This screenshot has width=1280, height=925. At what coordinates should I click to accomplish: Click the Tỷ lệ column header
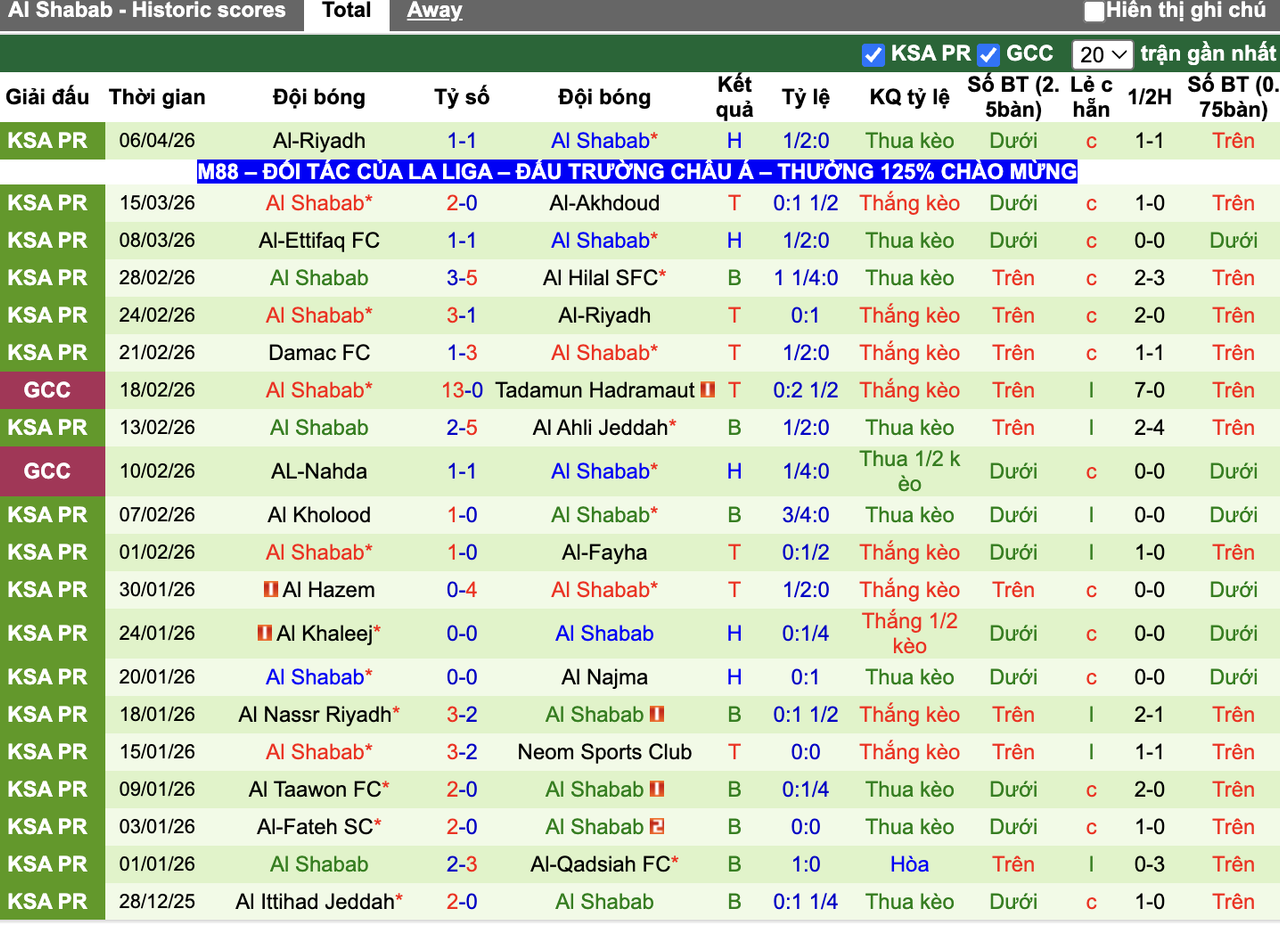[806, 97]
